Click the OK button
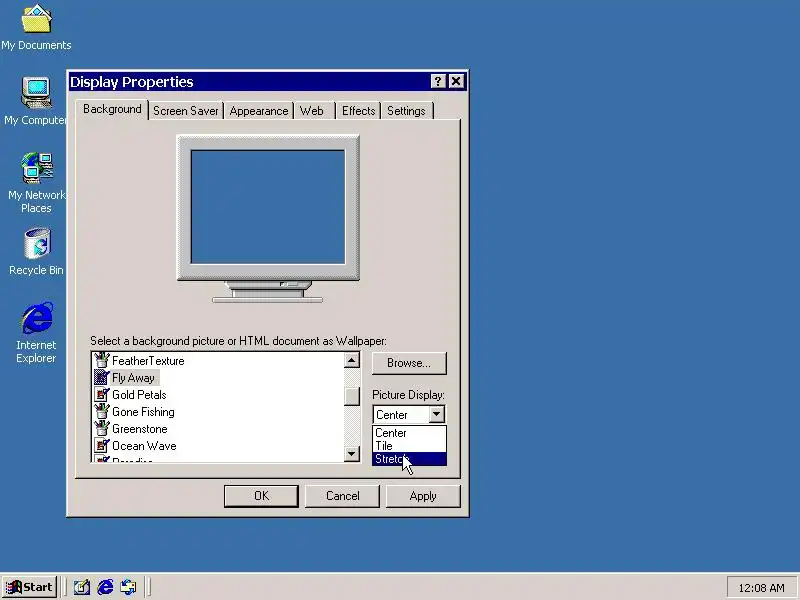Viewport: 800px width, 600px height. [261, 496]
